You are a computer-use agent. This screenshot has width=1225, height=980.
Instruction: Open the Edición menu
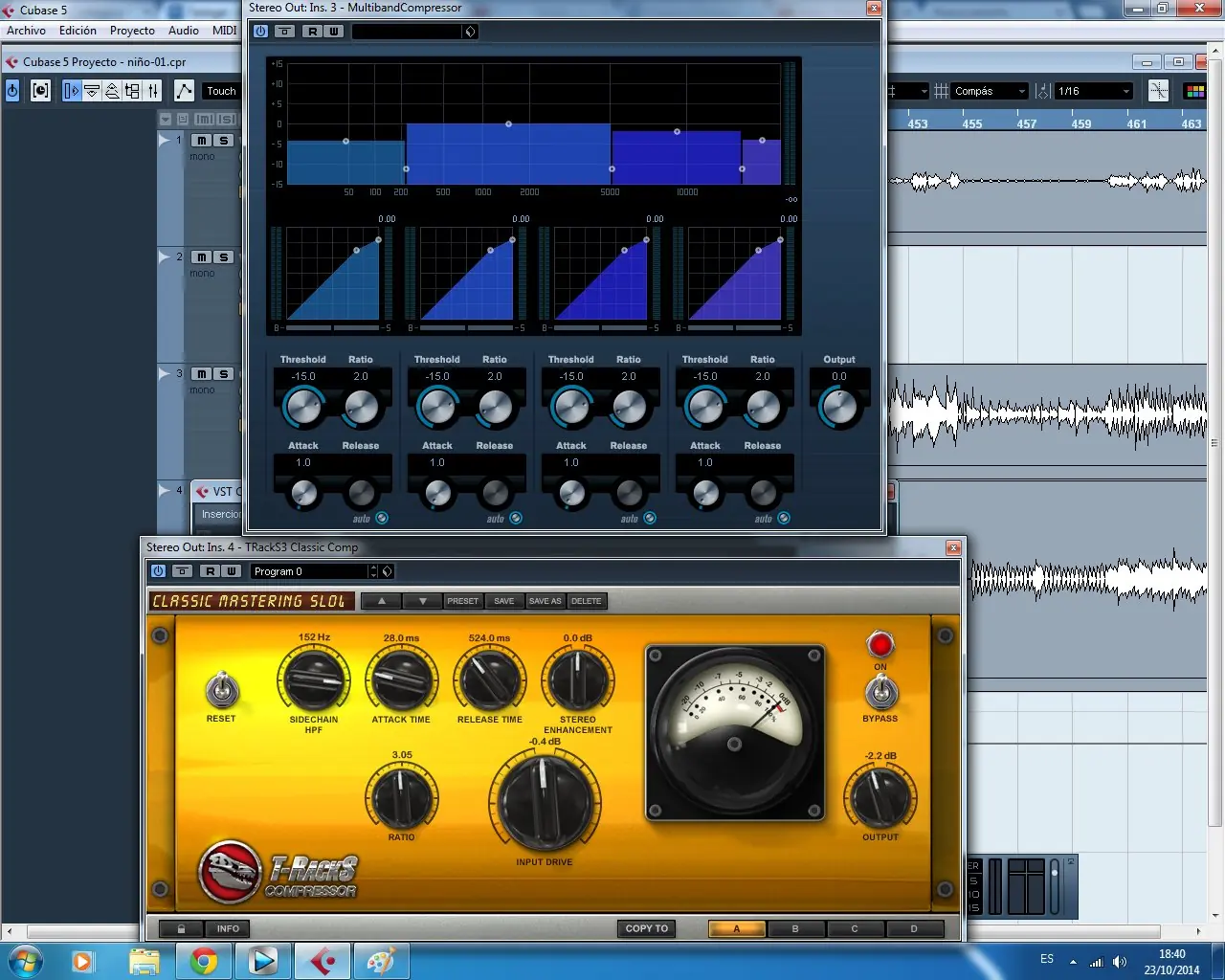pyautogui.click(x=78, y=31)
